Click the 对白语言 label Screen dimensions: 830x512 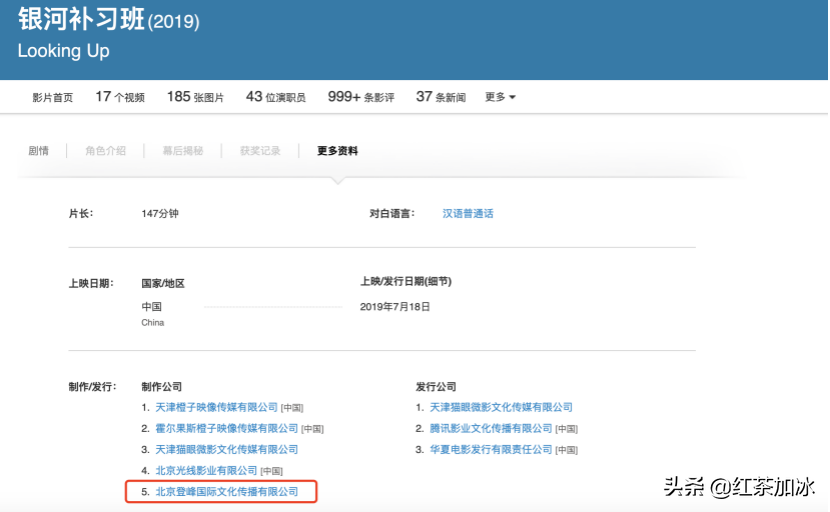click(392, 213)
